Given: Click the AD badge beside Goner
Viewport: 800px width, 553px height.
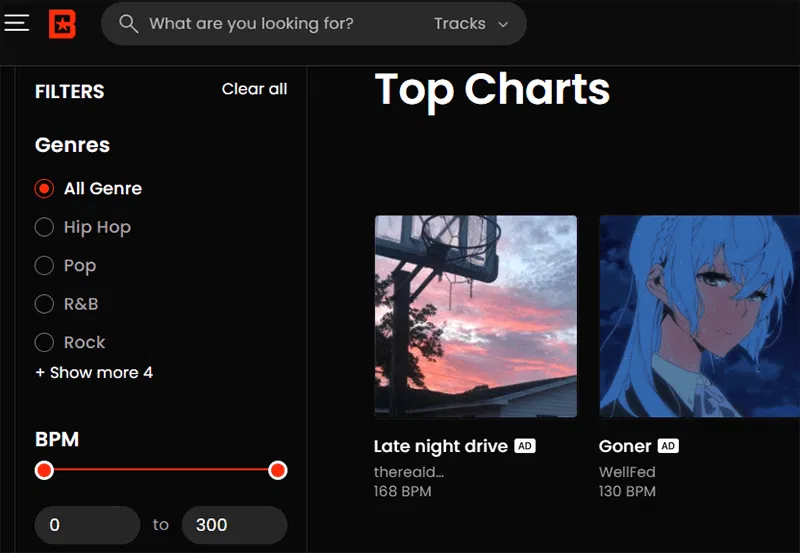Looking at the screenshot, I should [x=668, y=446].
